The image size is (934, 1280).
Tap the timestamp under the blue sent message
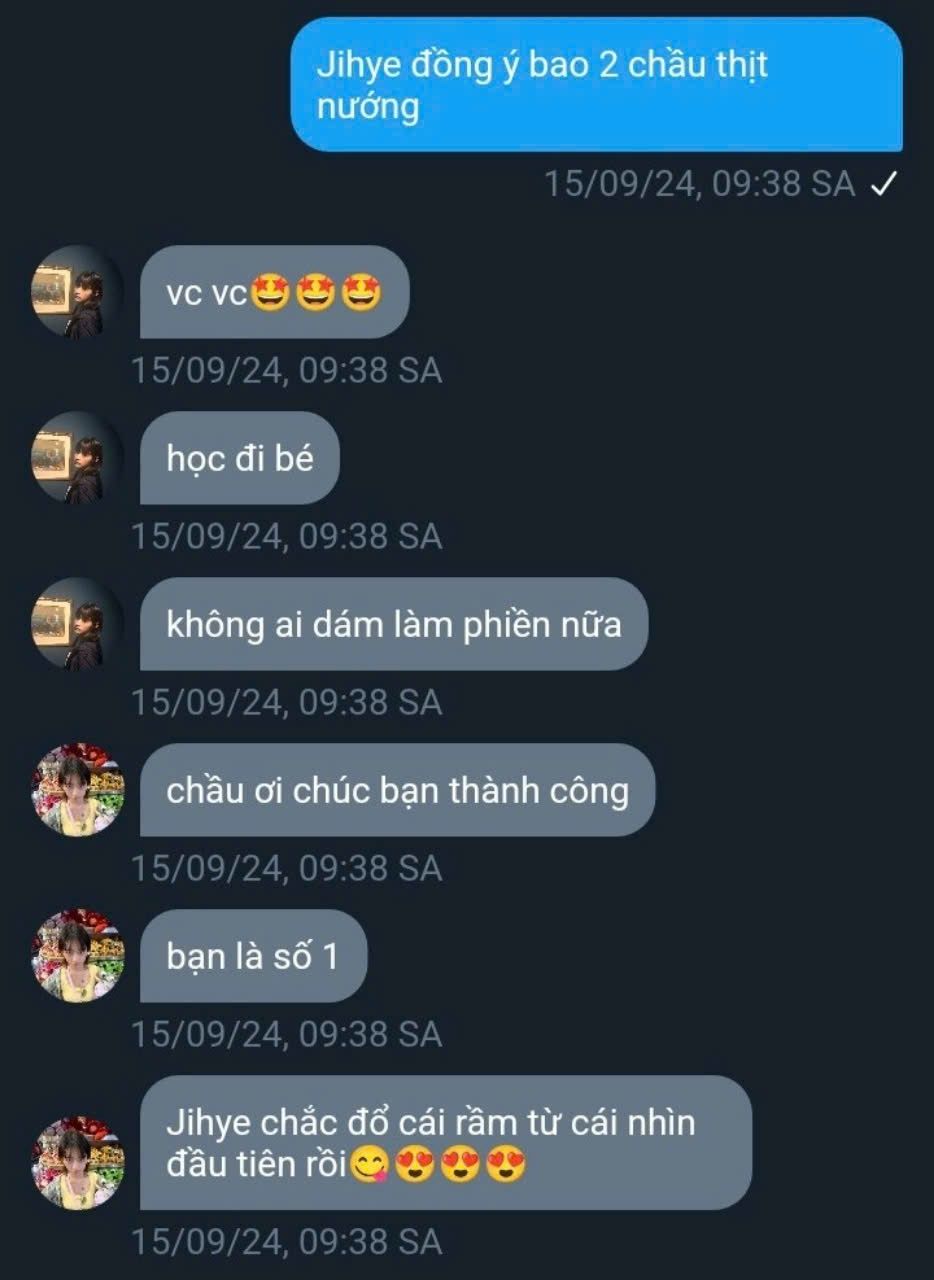click(699, 184)
